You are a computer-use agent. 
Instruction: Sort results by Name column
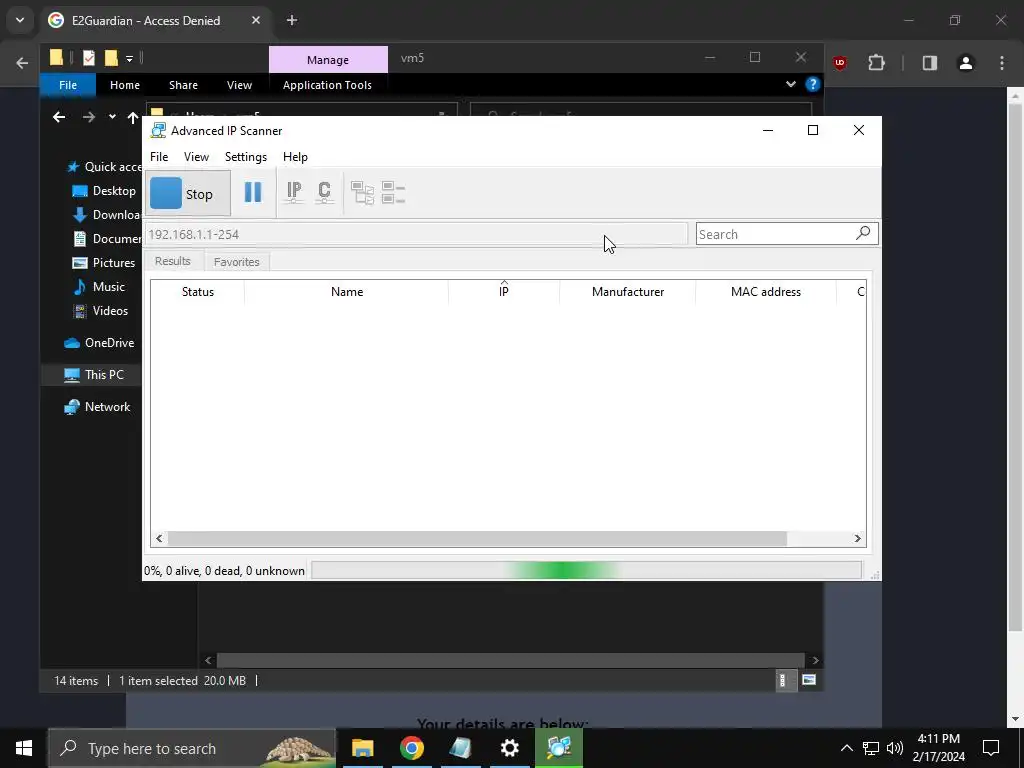coord(347,292)
